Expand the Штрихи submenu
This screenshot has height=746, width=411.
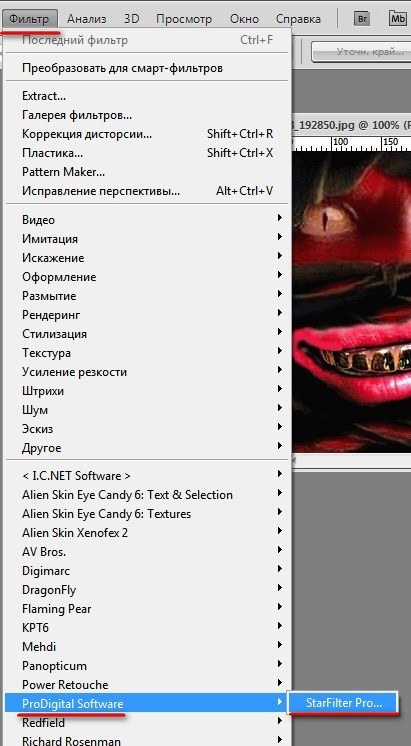(147, 391)
